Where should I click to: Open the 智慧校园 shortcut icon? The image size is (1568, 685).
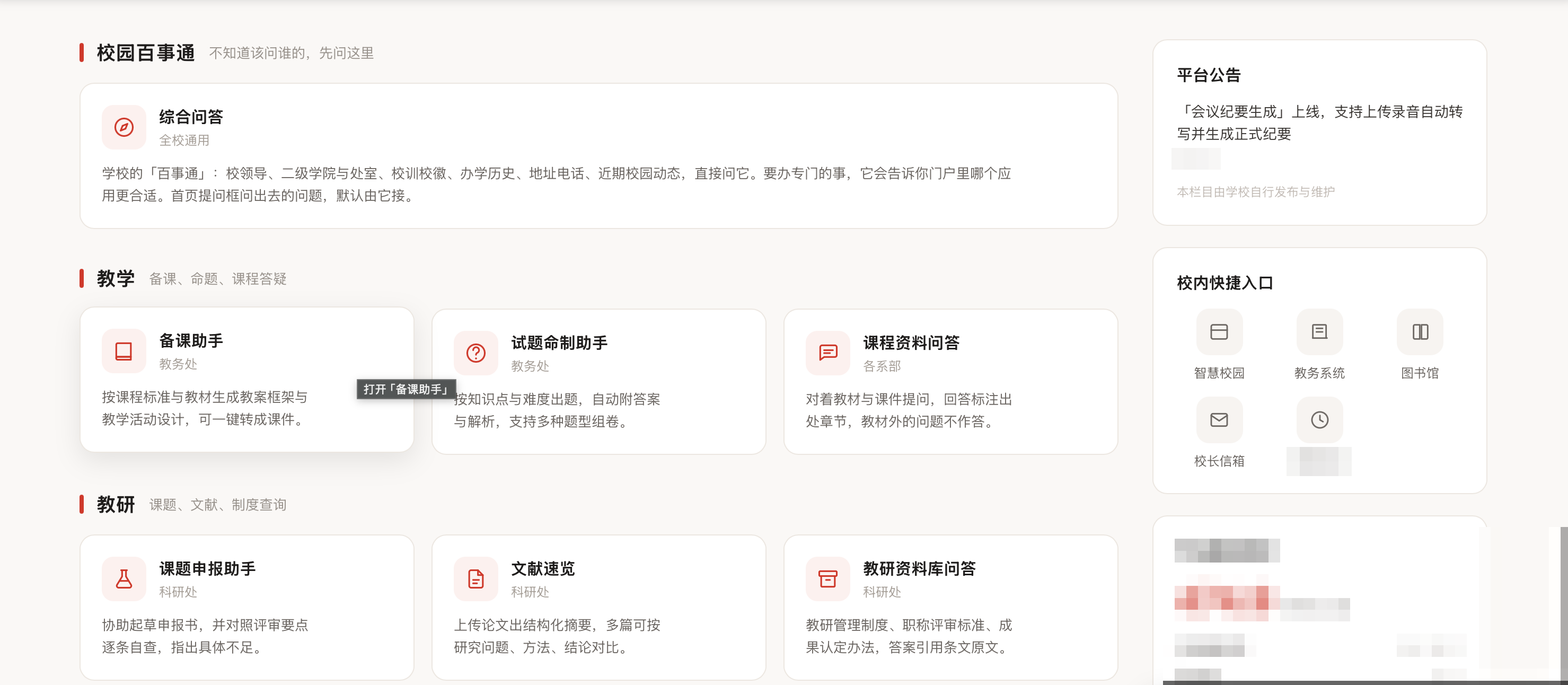1219,332
